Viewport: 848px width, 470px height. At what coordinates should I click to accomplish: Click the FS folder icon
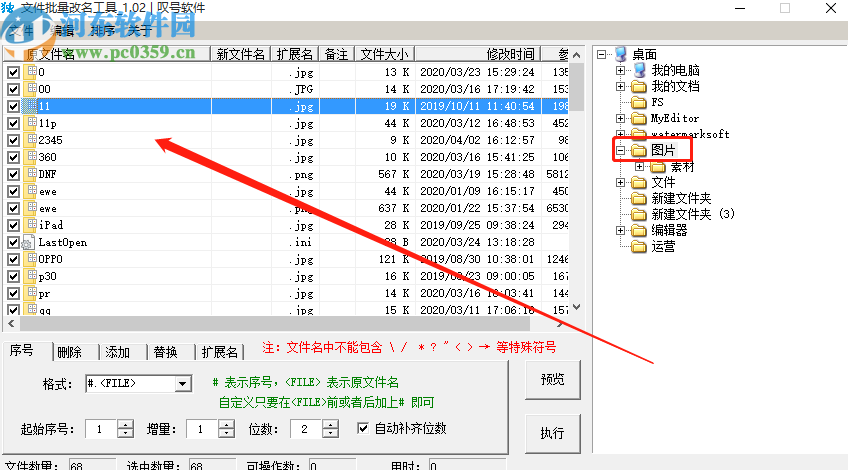(639, 102)
